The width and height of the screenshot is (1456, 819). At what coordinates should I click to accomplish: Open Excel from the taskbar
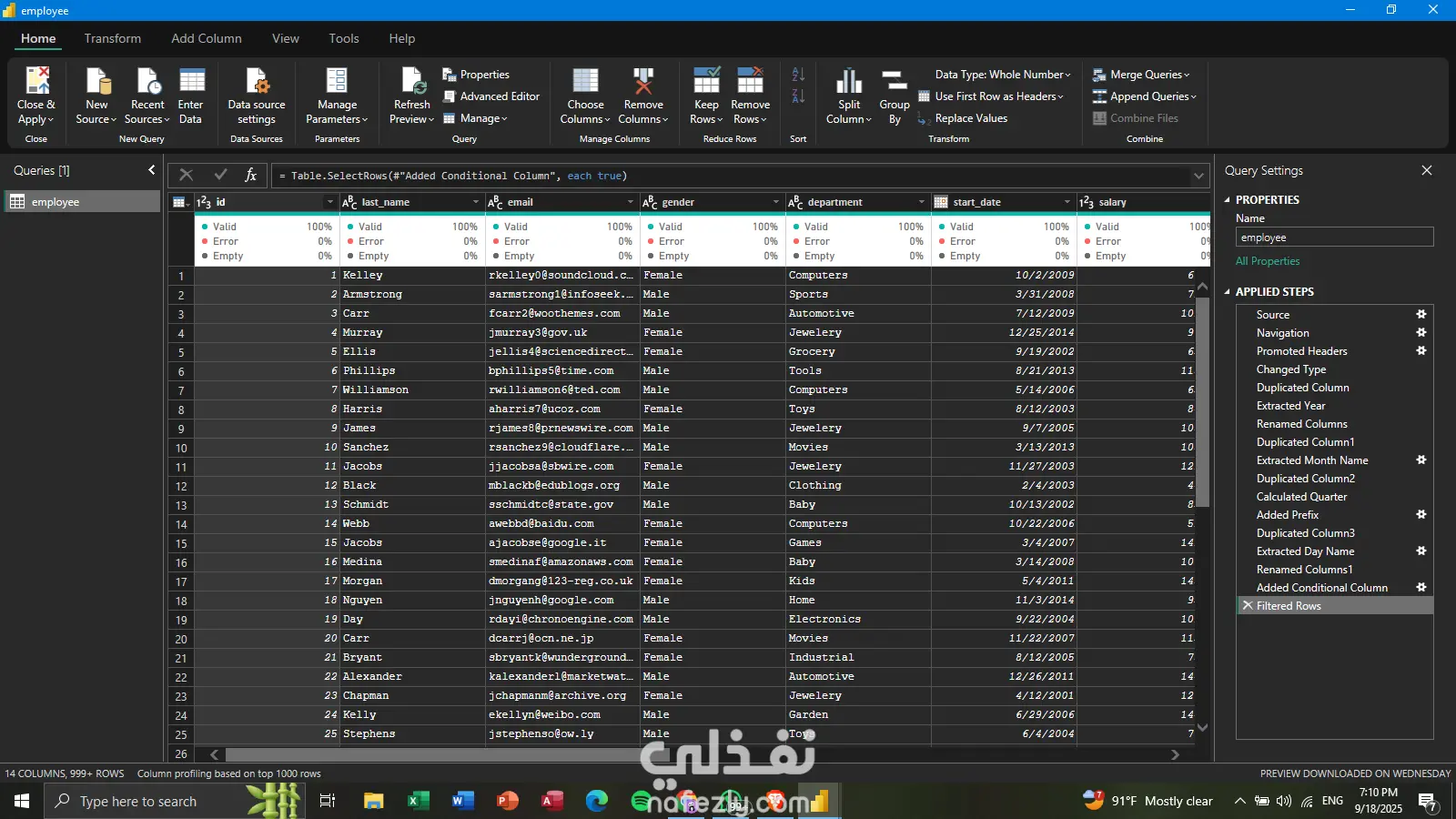coord(418,801)
